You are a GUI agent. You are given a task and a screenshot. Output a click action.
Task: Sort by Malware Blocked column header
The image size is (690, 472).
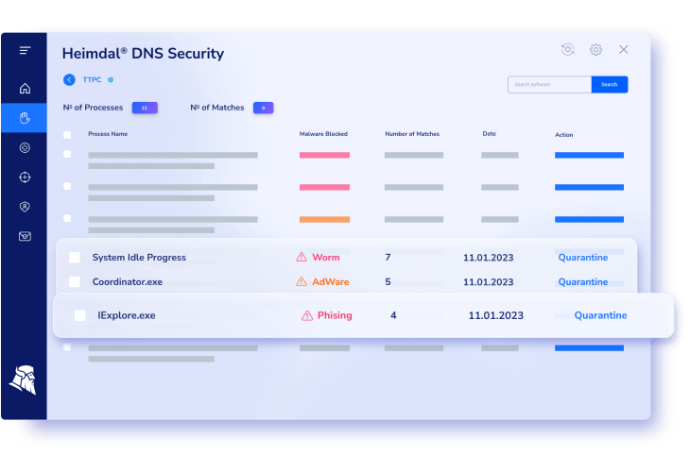tap(323, 134)
